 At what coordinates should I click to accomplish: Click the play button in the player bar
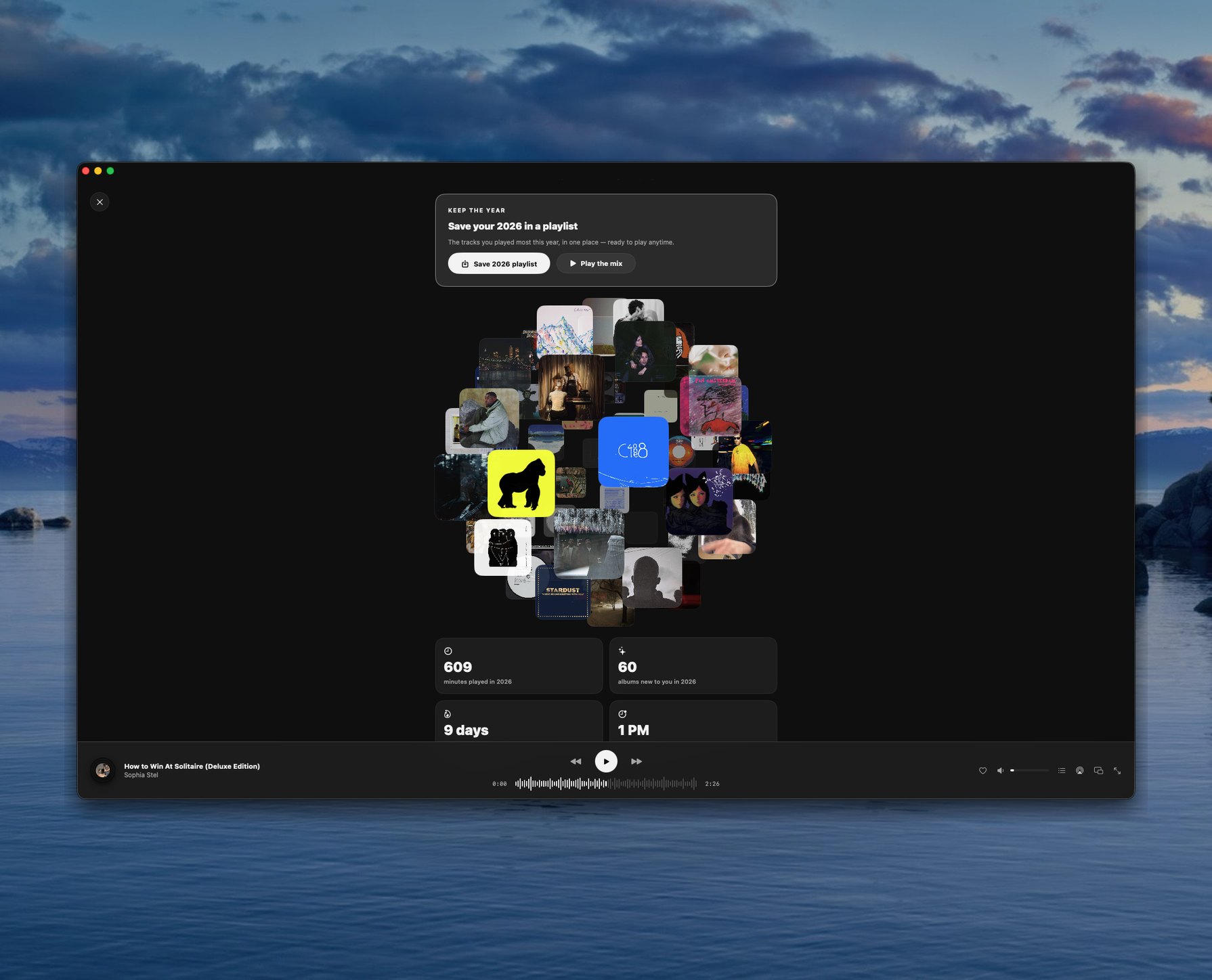(x=606, y=761)
